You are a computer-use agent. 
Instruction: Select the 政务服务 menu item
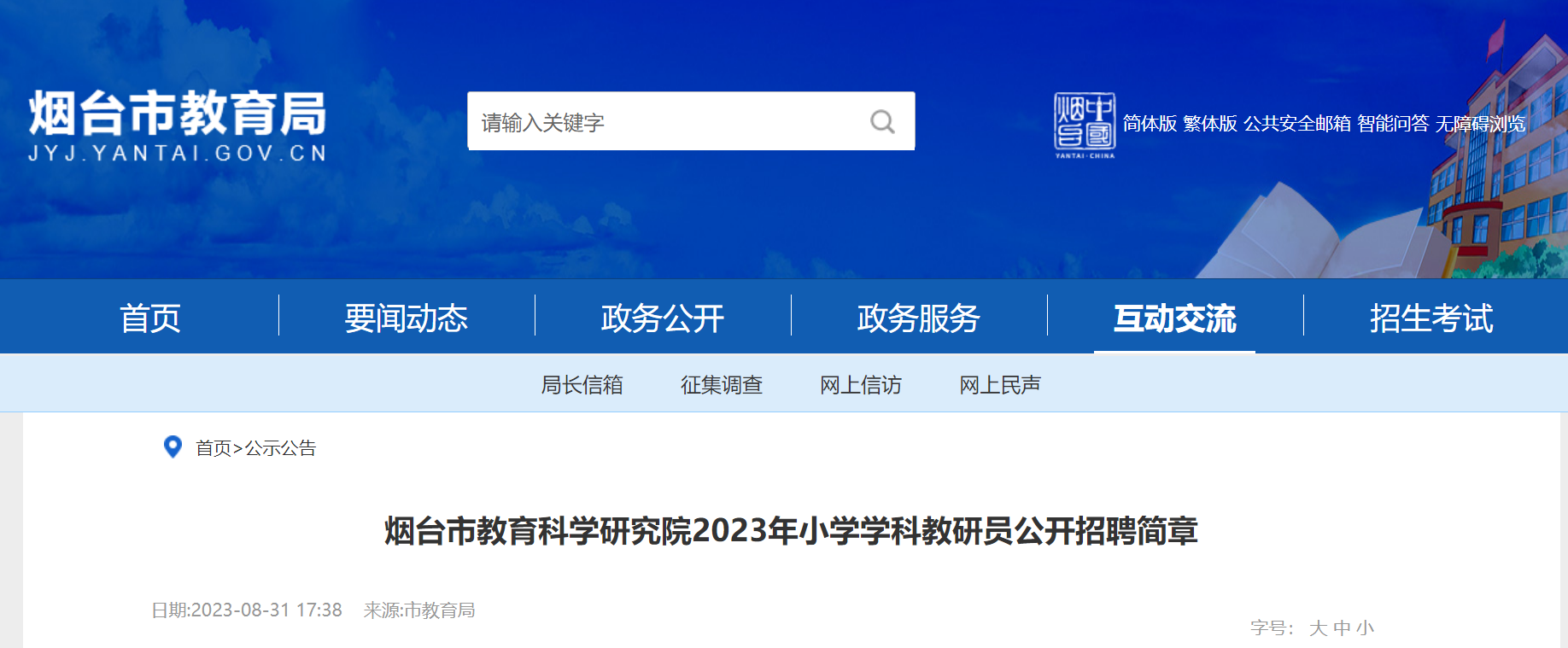pos(919,318)
